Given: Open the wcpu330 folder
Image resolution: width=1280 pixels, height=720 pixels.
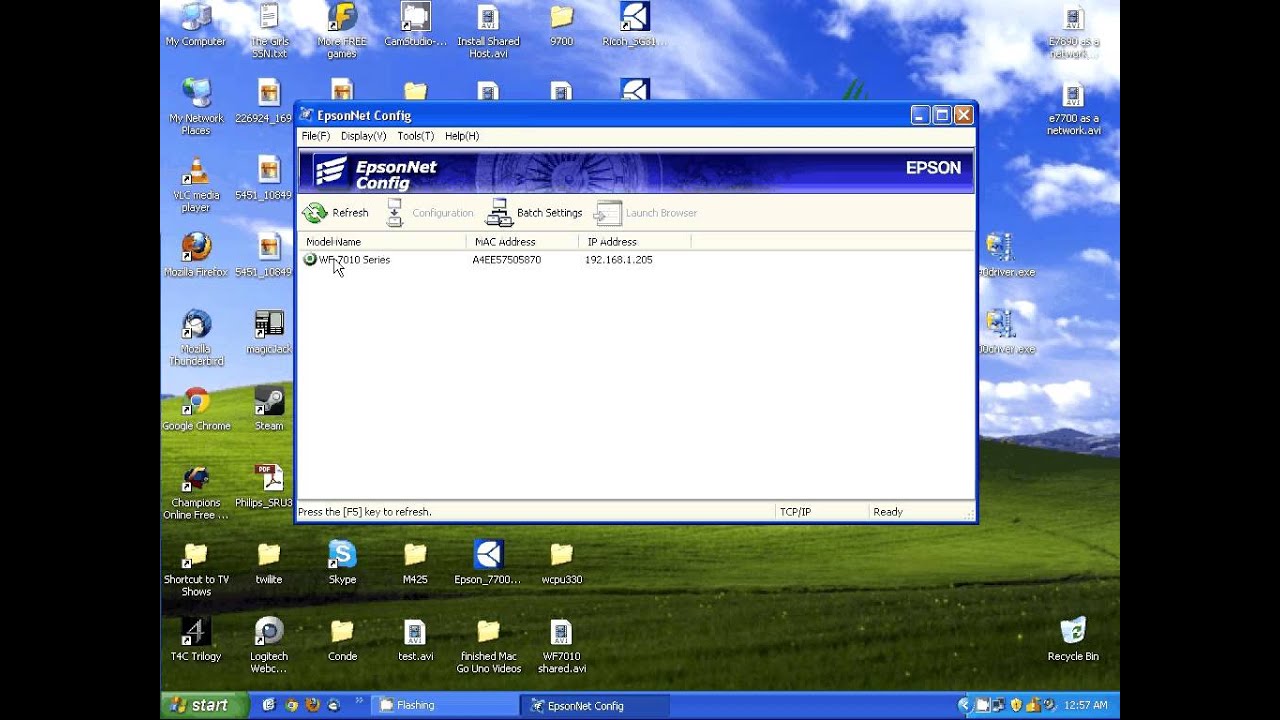Looking at the screenshot, I should pos(561,564).
